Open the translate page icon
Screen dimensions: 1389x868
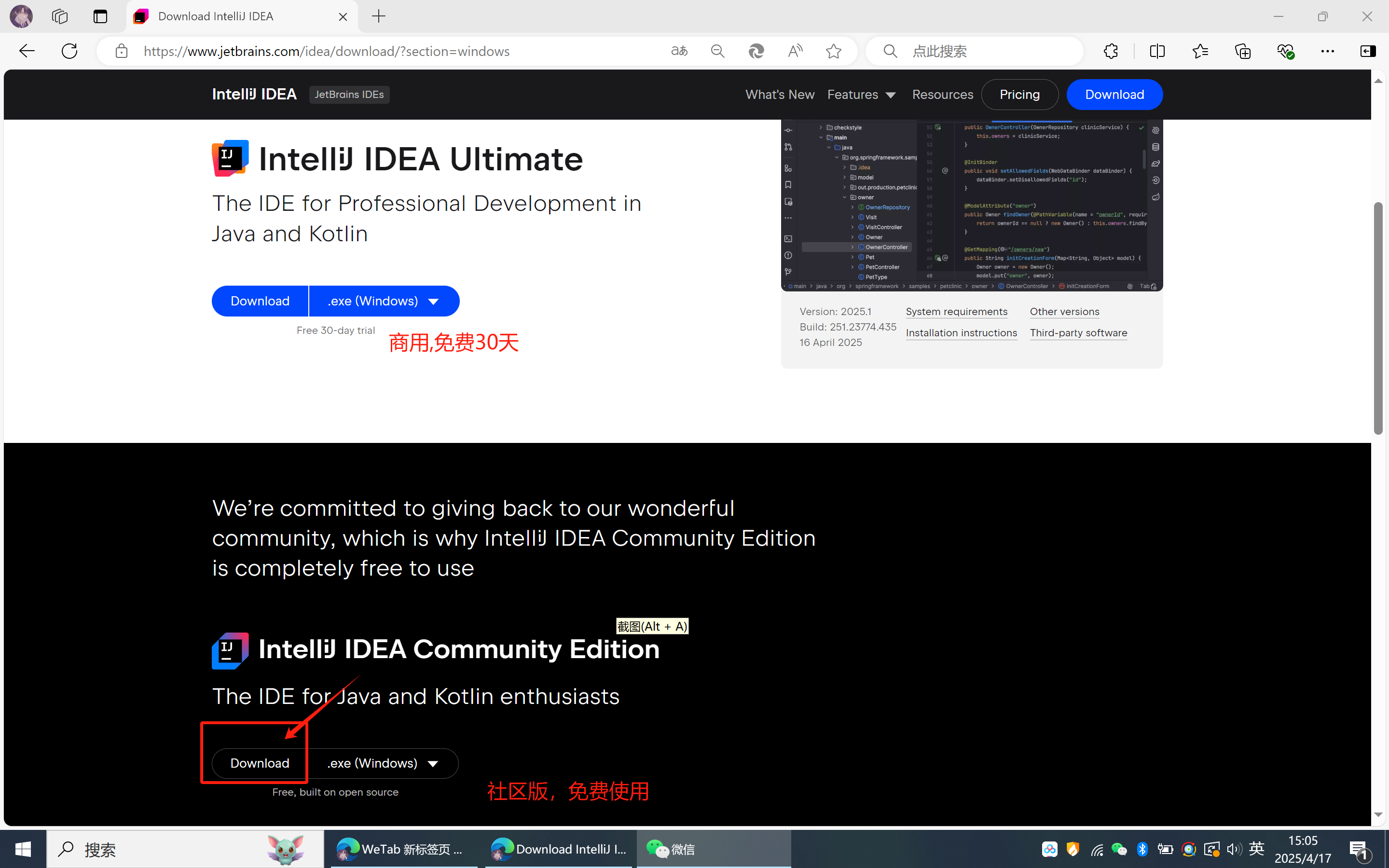pyautogui.click(x=679, y=51)
